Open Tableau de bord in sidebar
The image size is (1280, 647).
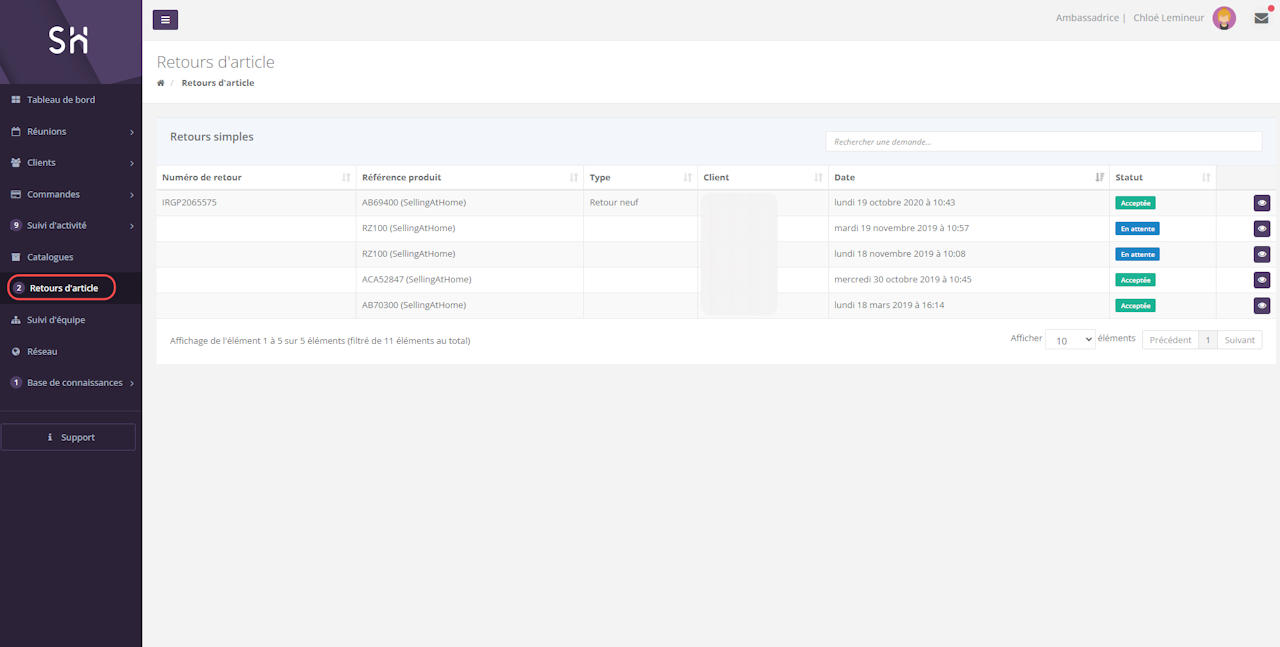click(60, 100)
